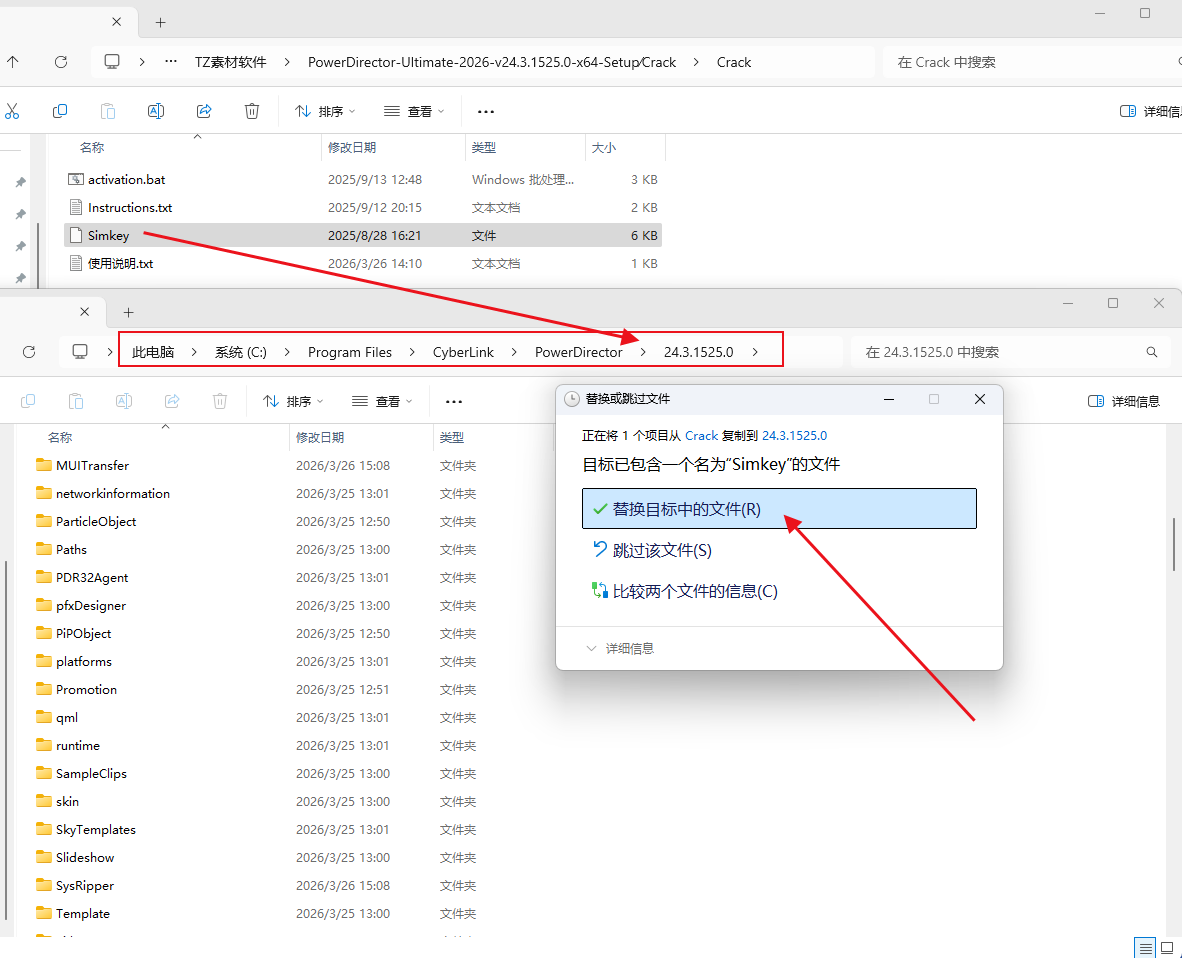Click Refresh button in Crack window
Image resolution: width=1182 pixels, height=958 pixels.
pyautogui.click(x=61, y=62)
